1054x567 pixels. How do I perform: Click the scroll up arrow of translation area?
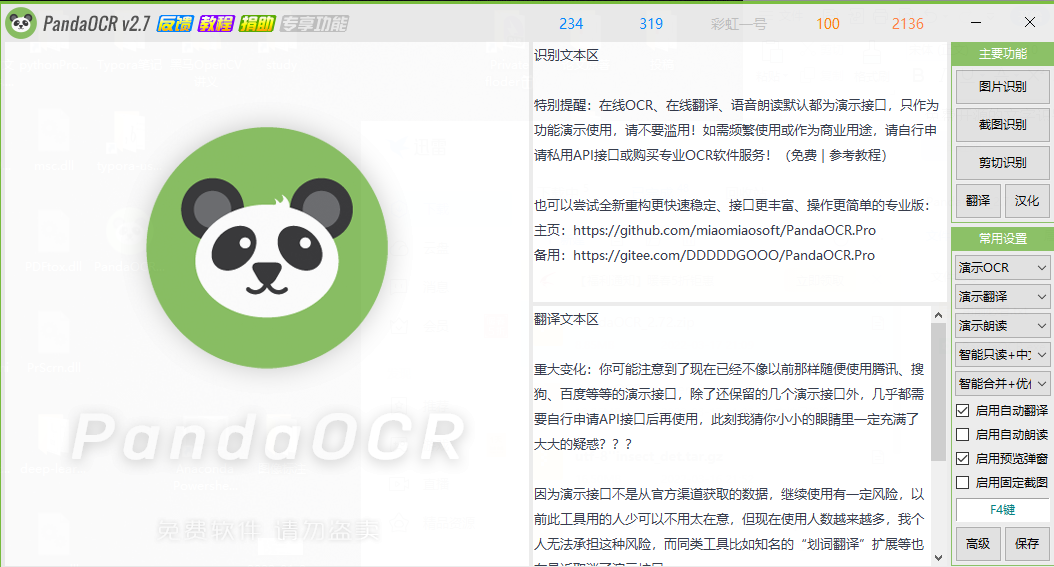pyautogui.click(x=938, y=315)
